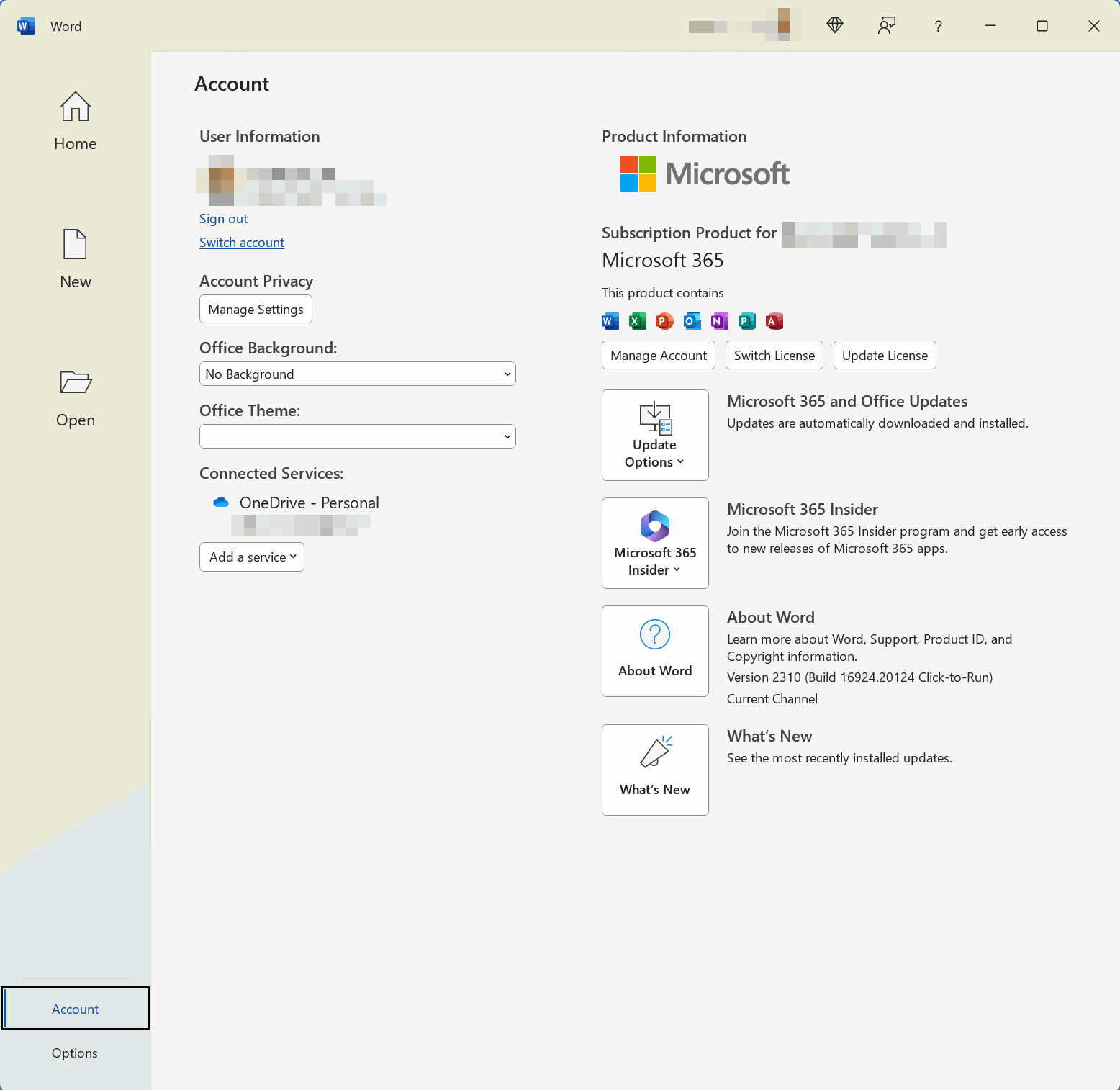Click the diamond premium icon
1120x1090 pixels.
coord(835,26)
